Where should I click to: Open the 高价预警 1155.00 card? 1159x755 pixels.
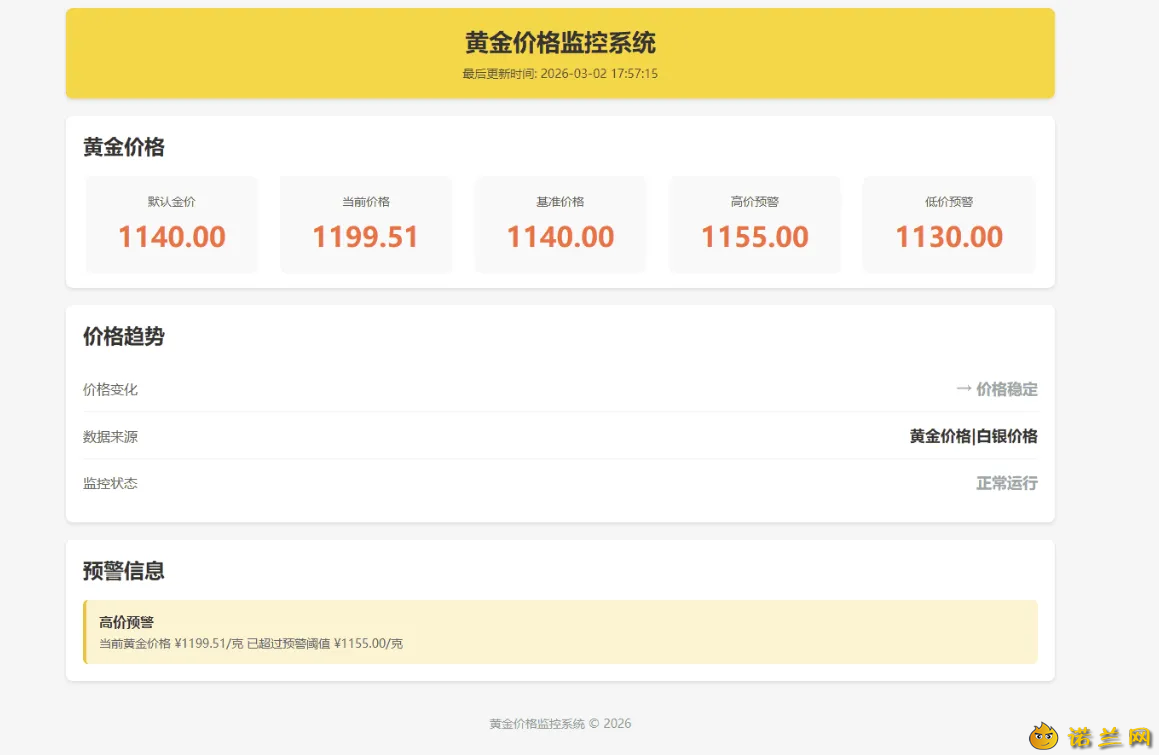point(755,225)
